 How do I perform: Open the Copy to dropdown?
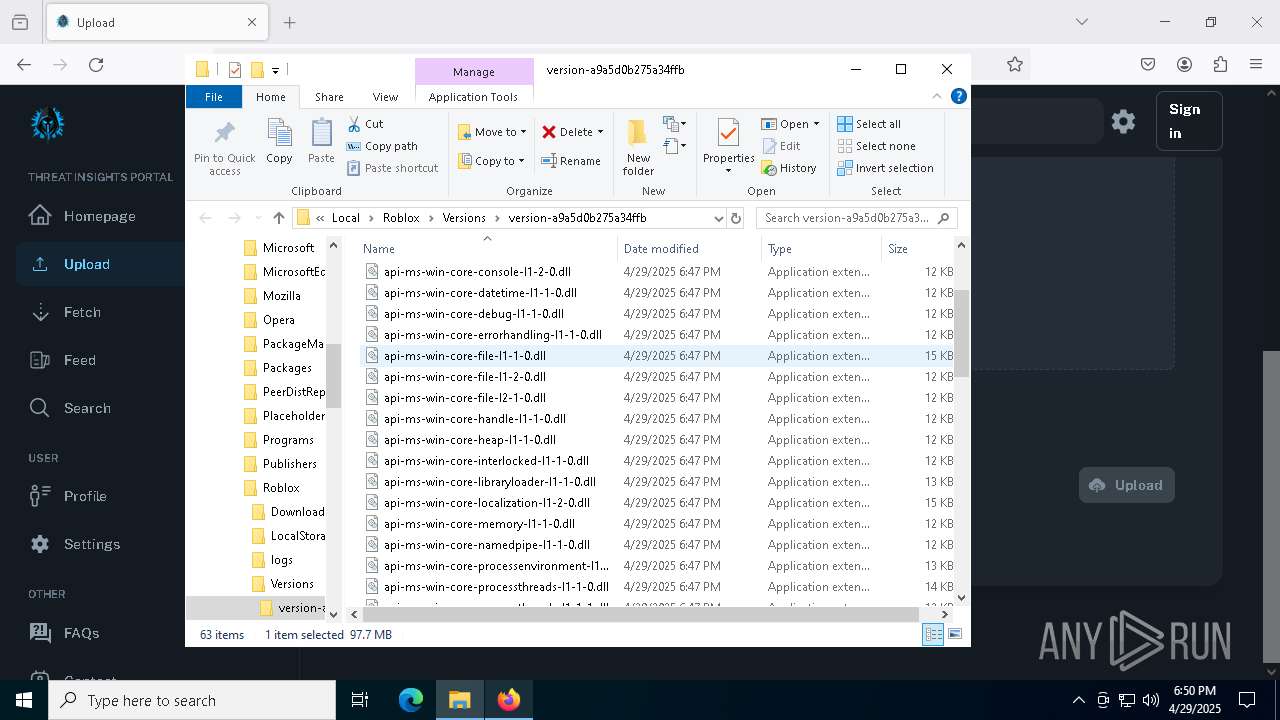pos(492,161)
